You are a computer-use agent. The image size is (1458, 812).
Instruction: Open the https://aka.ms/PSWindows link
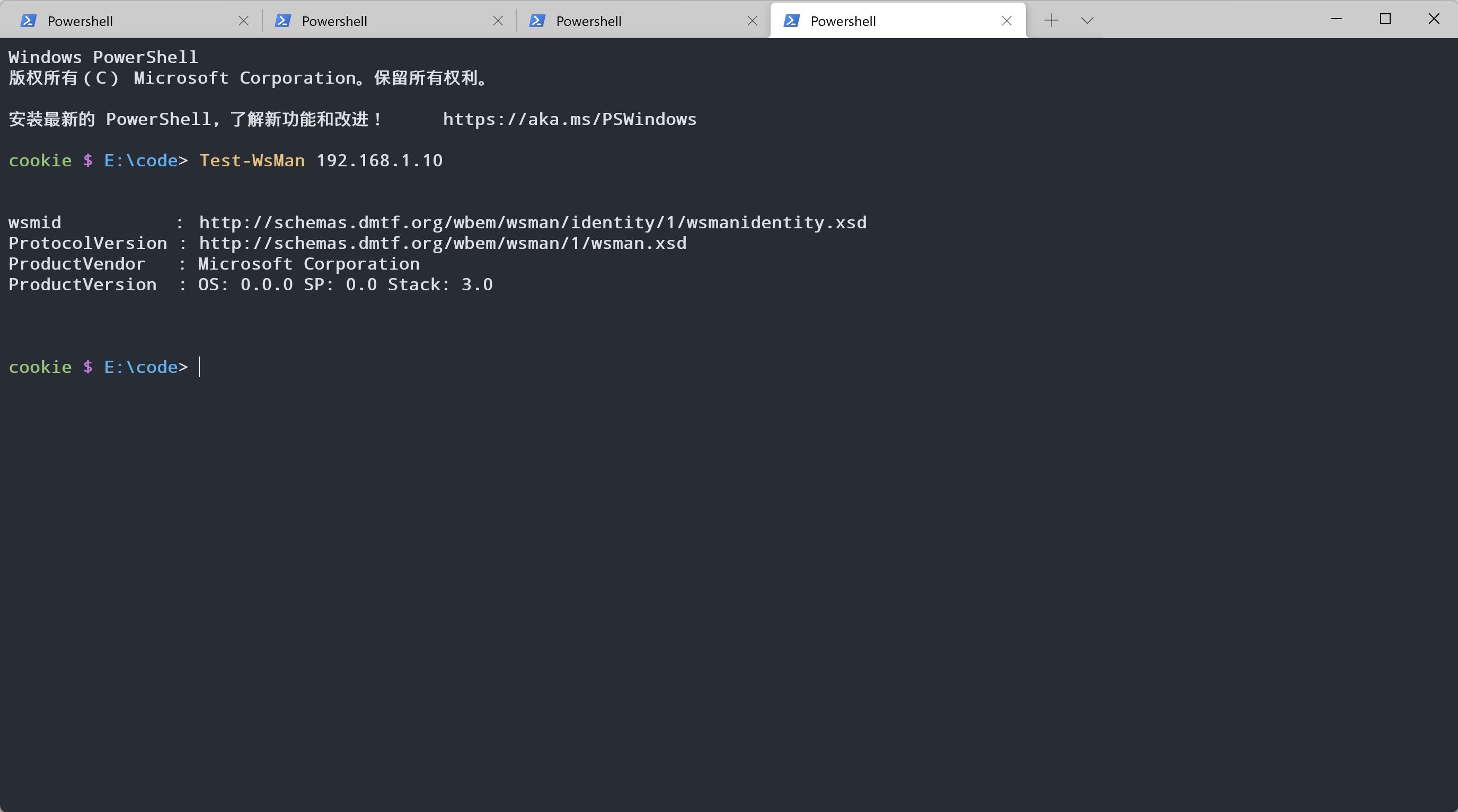(x=569, y=119)
